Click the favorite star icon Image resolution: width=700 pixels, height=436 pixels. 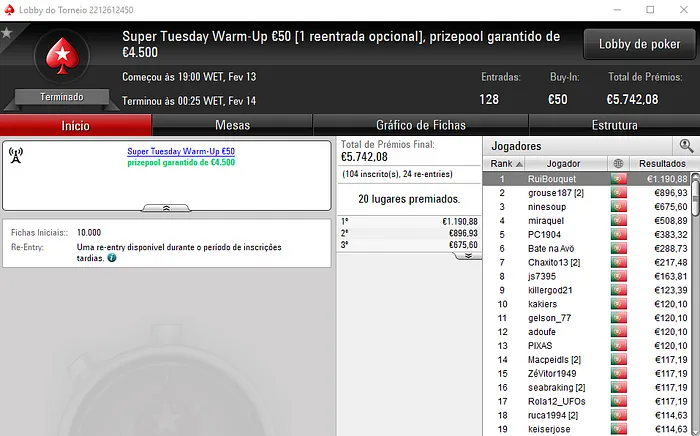tap(6, 33)
